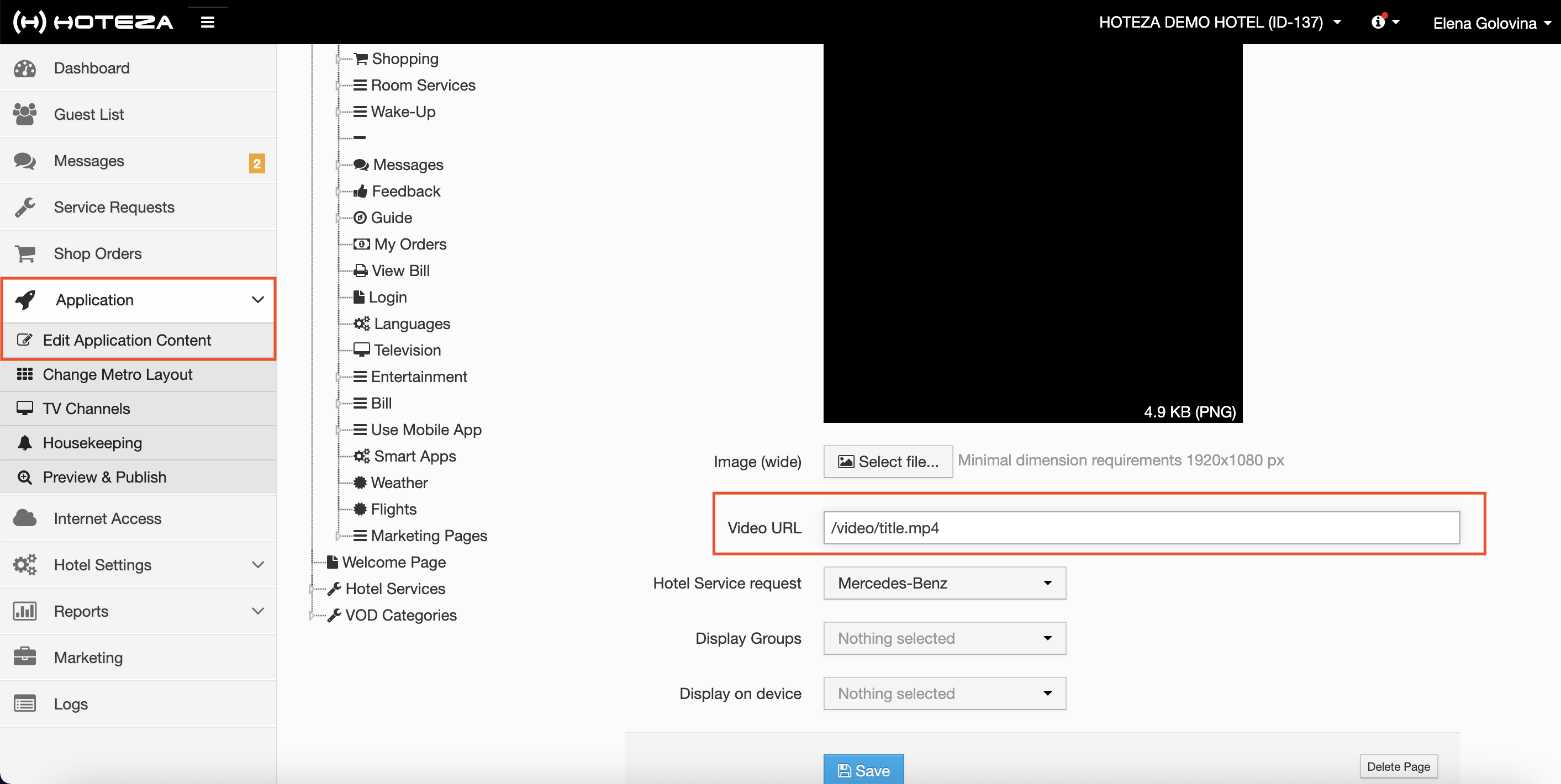Select Smart Apps tree item

414,456
